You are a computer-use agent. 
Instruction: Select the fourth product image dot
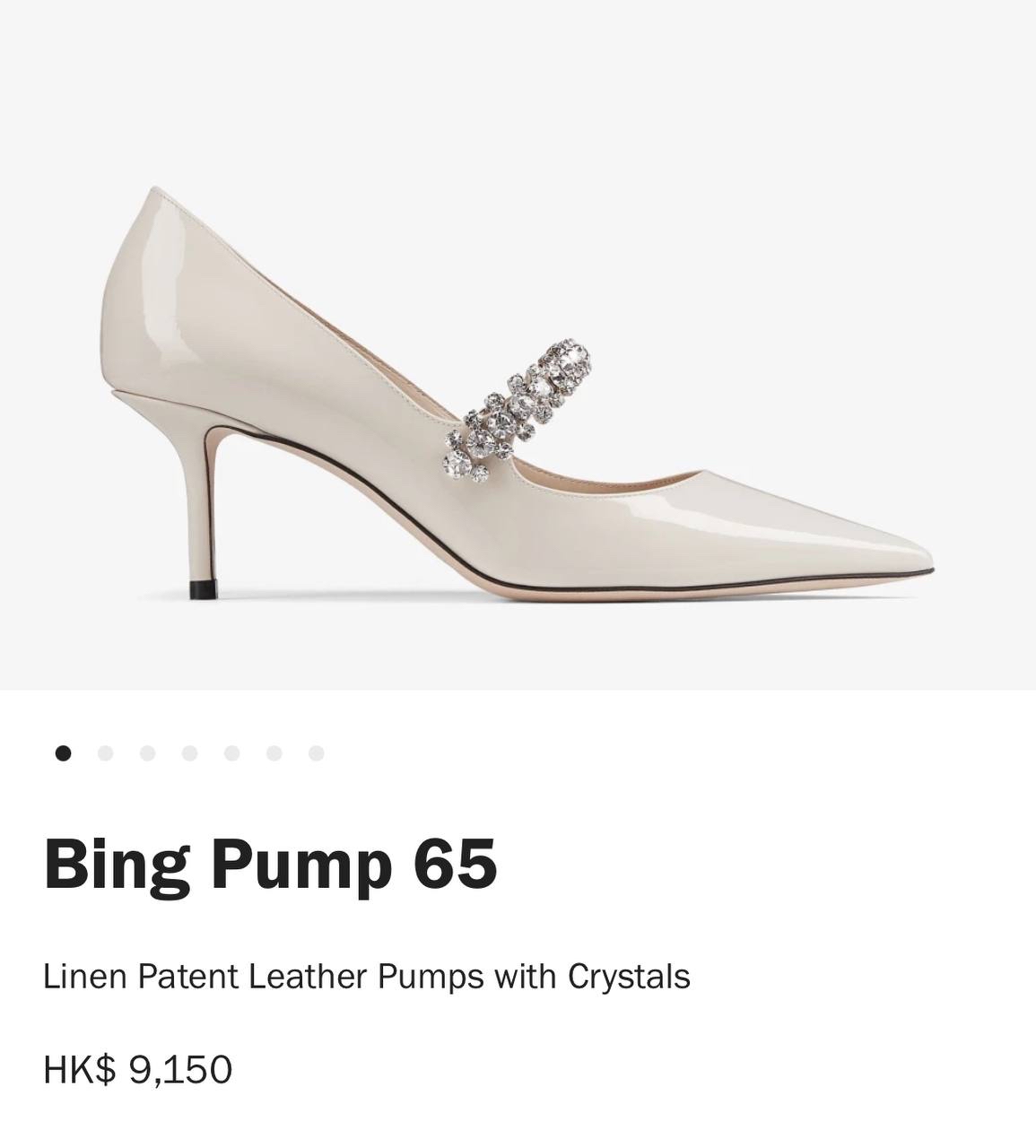coord(189,753)
